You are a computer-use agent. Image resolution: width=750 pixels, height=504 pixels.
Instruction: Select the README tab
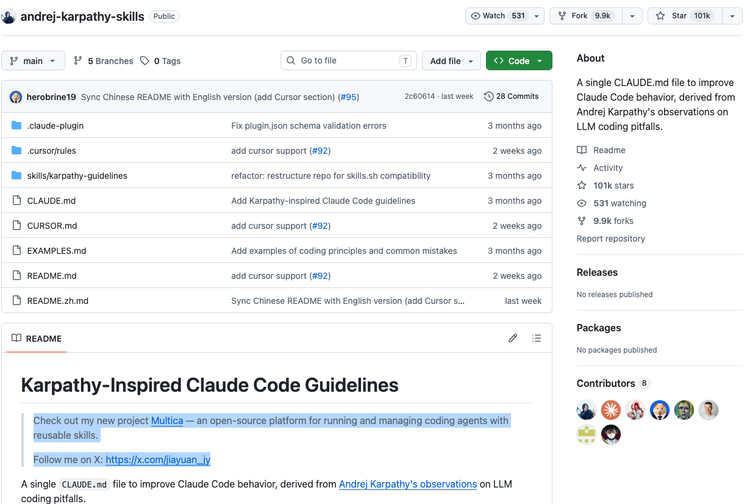(x=37, y=339)
